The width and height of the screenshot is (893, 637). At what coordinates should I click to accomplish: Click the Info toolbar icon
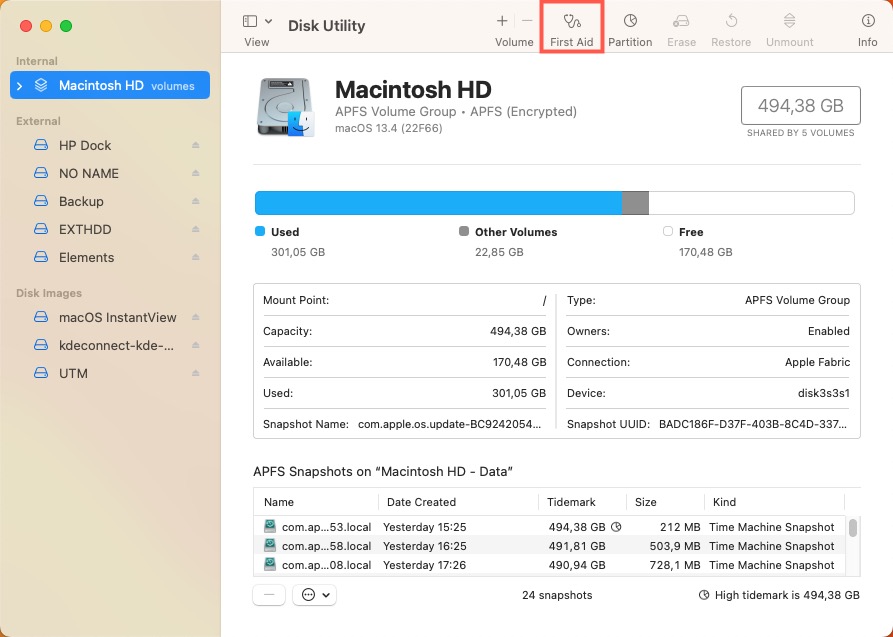(x=867, y=29)
